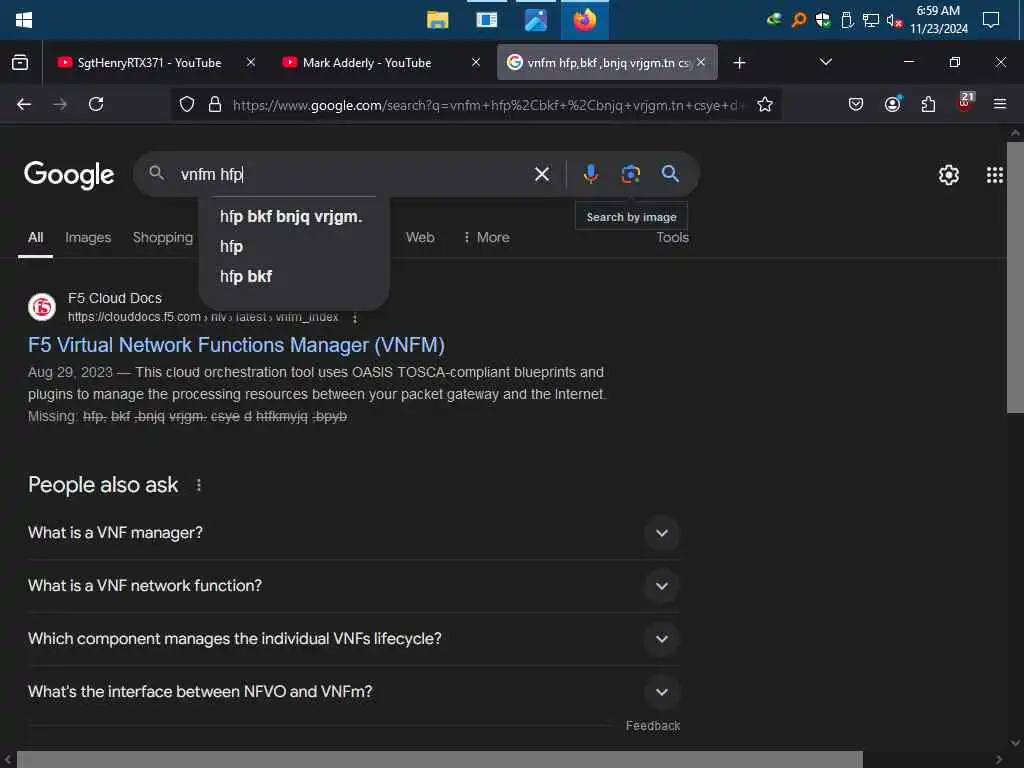
Task: Open a new tab with plus button
Action: pyautogui.click(x=739, y=63)
